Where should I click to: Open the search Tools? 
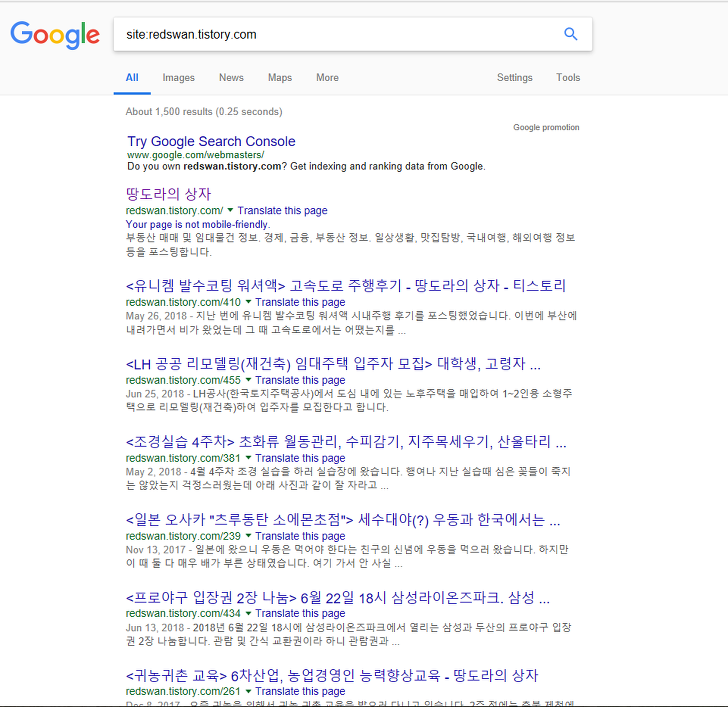point(568,78)
